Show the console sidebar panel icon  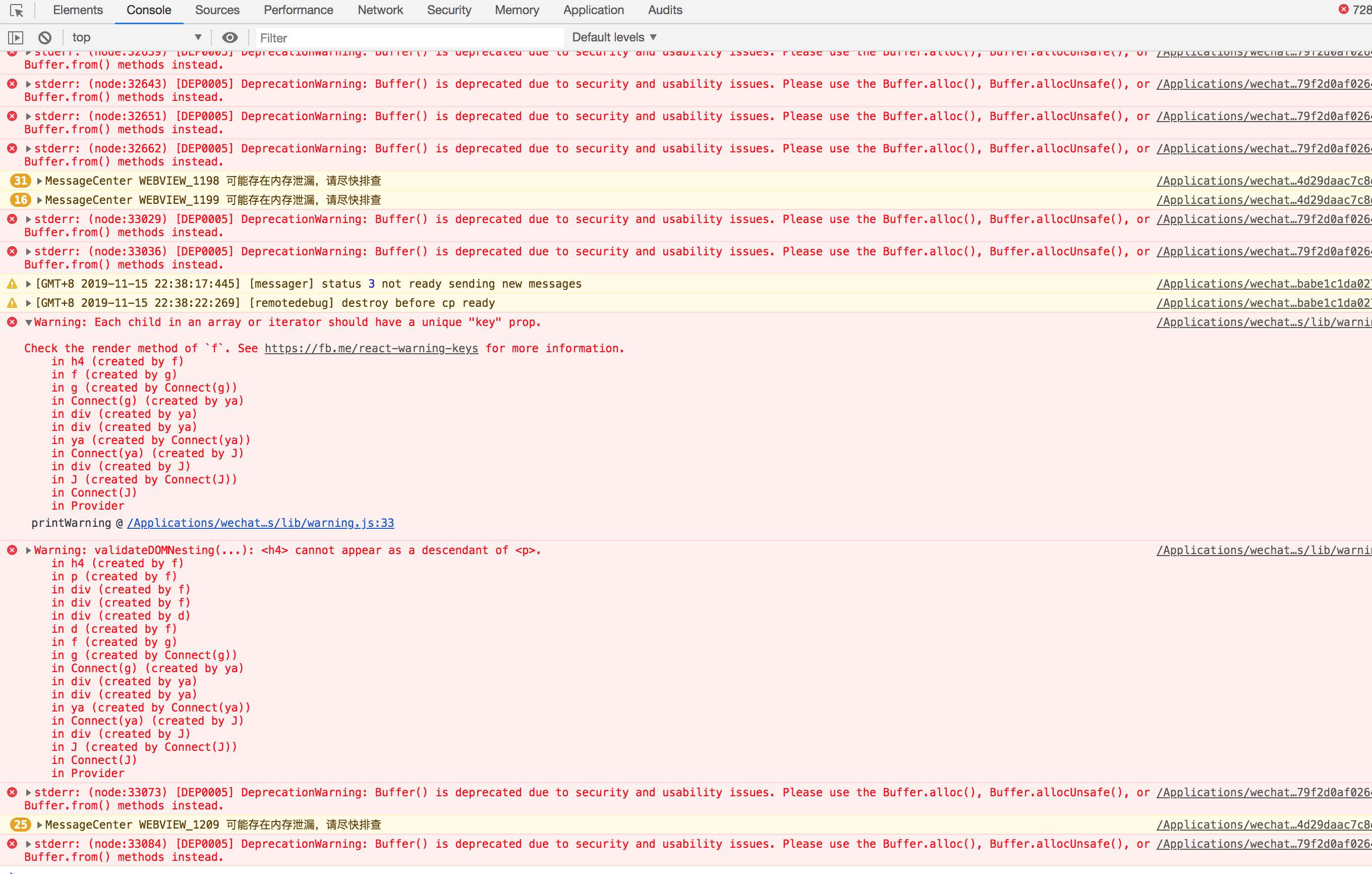15,38
